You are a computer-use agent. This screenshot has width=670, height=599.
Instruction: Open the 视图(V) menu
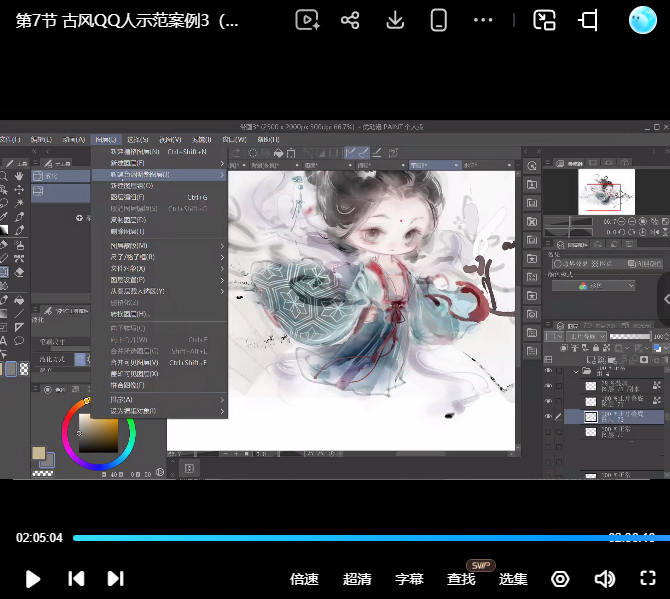point(170,139)
